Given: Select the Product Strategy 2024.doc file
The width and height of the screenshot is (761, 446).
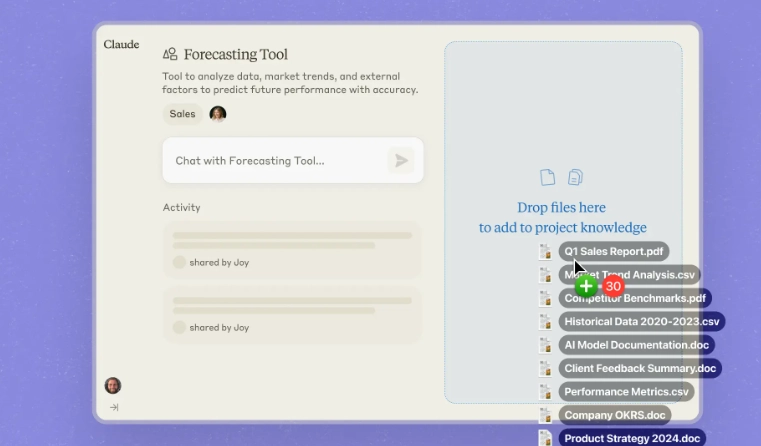Looking at the screenshot, I should click(x=632, y=438).
